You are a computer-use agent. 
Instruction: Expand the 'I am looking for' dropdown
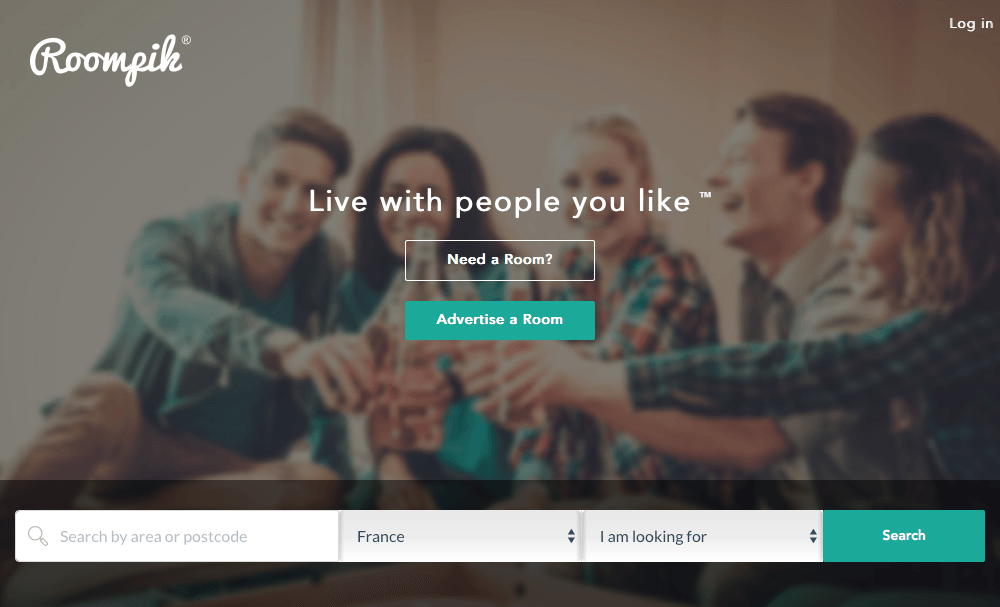coord(703,536)
